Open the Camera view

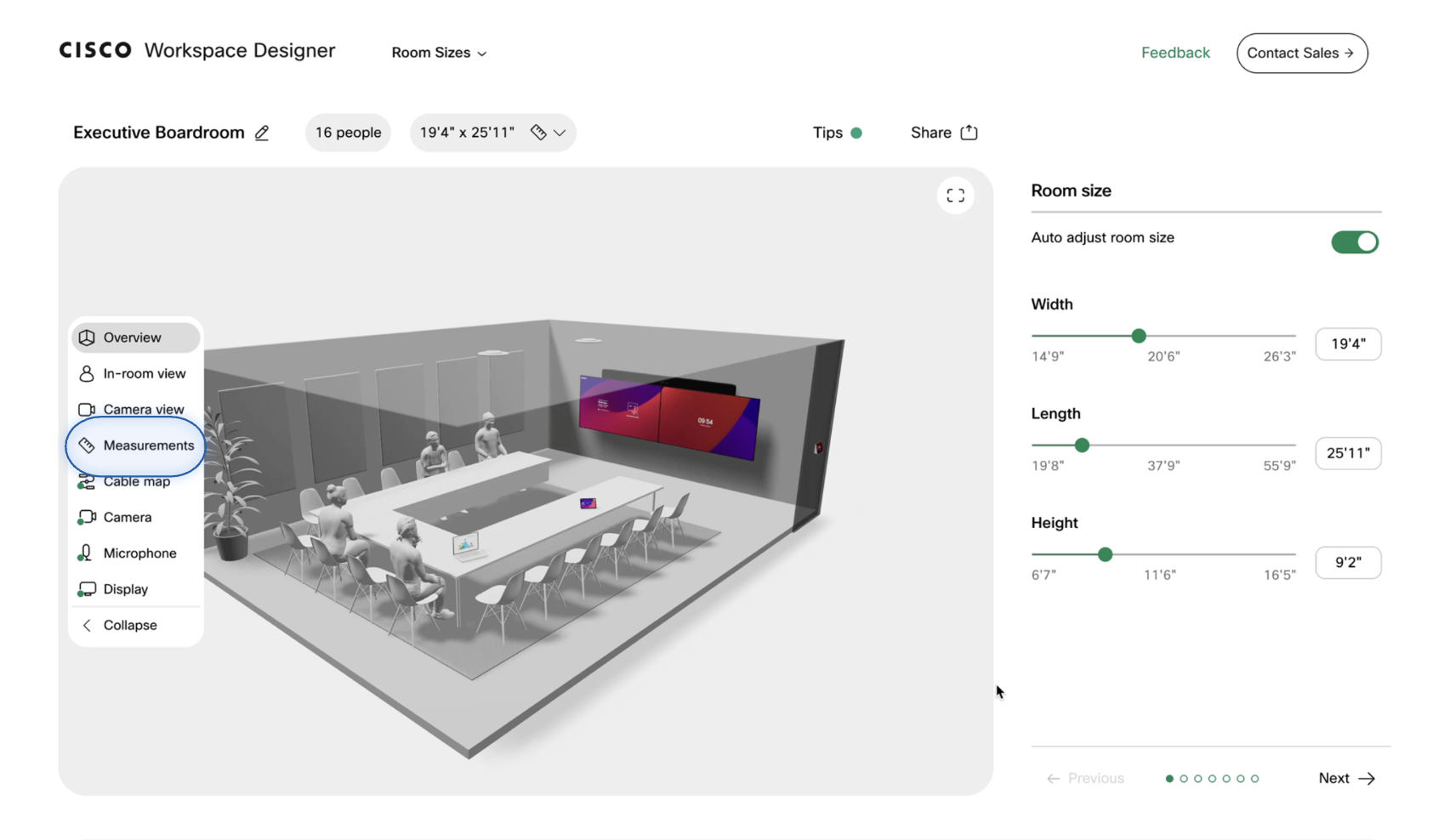[142, 409]
